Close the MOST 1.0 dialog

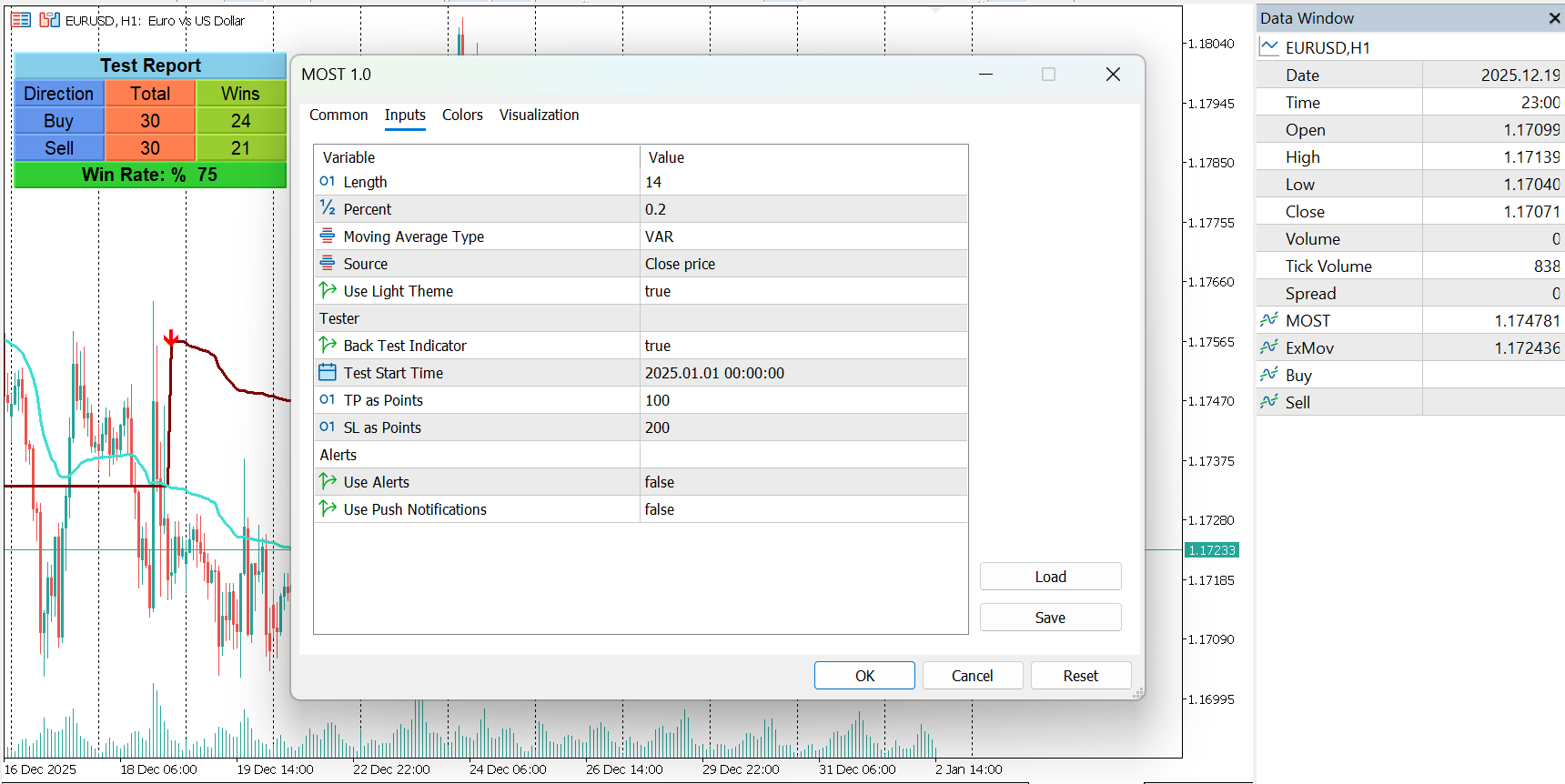point(1113,75)
